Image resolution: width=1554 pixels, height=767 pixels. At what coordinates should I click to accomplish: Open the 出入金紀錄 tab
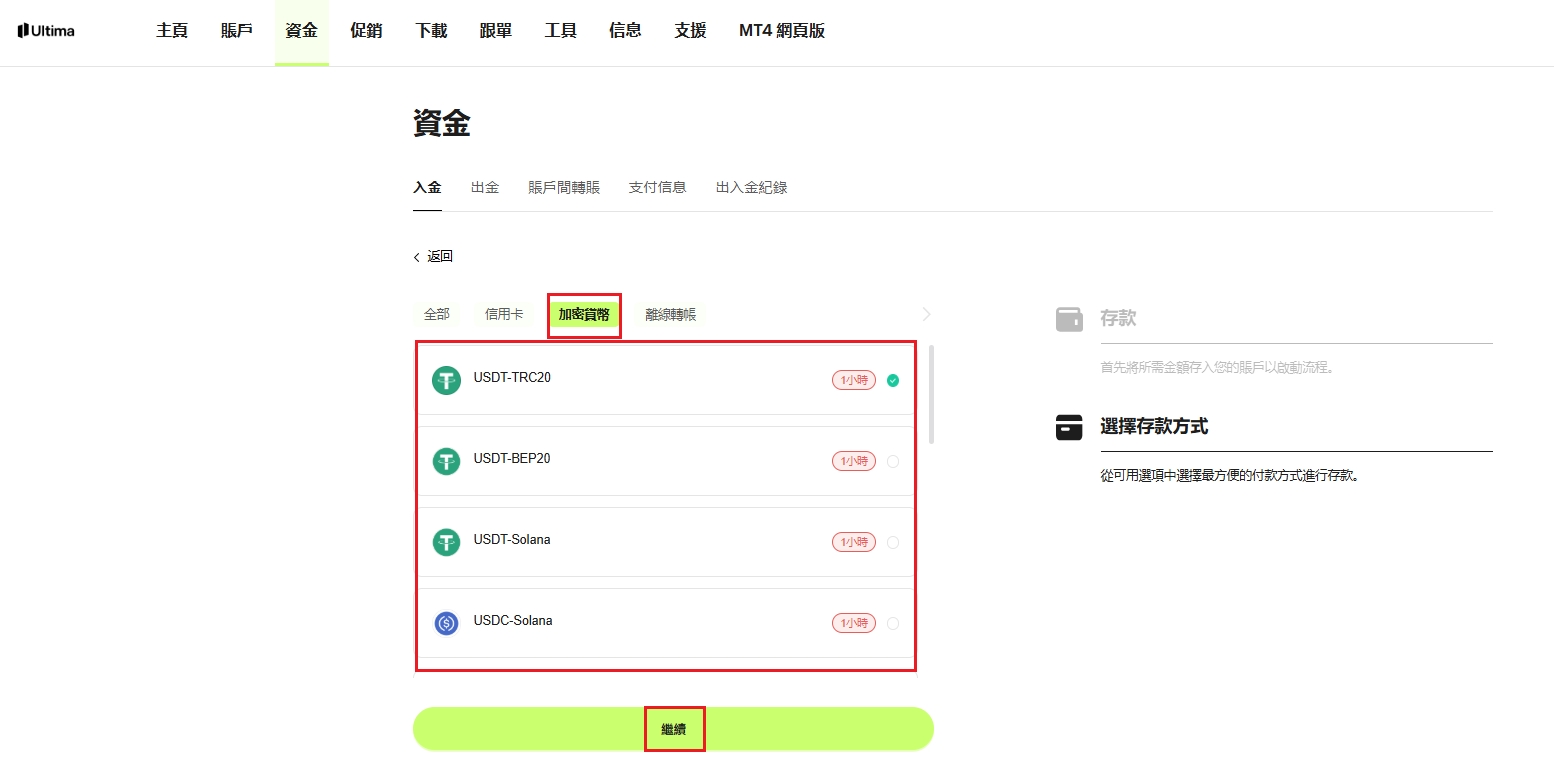point(752,187)
